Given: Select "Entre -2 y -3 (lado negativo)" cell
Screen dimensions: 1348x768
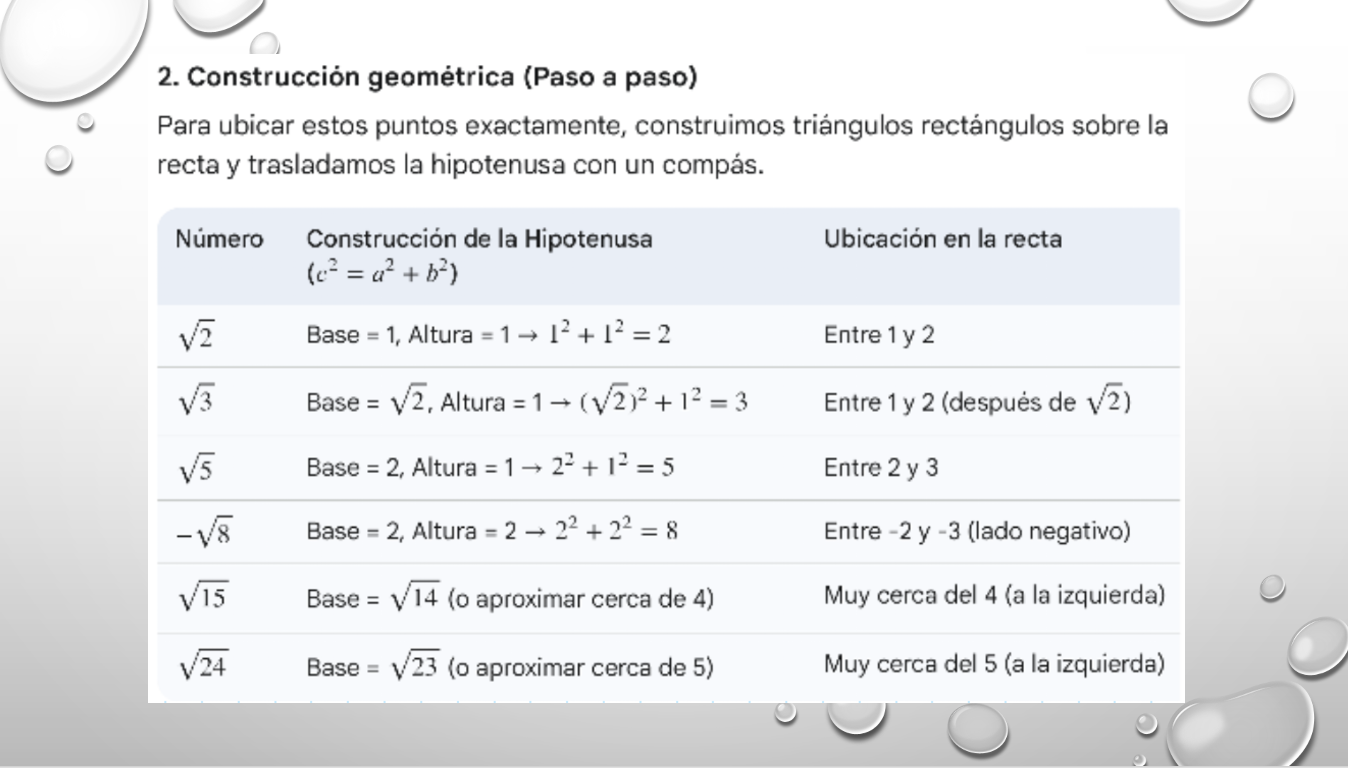Looking at the screenshot, I should point(976,533).
